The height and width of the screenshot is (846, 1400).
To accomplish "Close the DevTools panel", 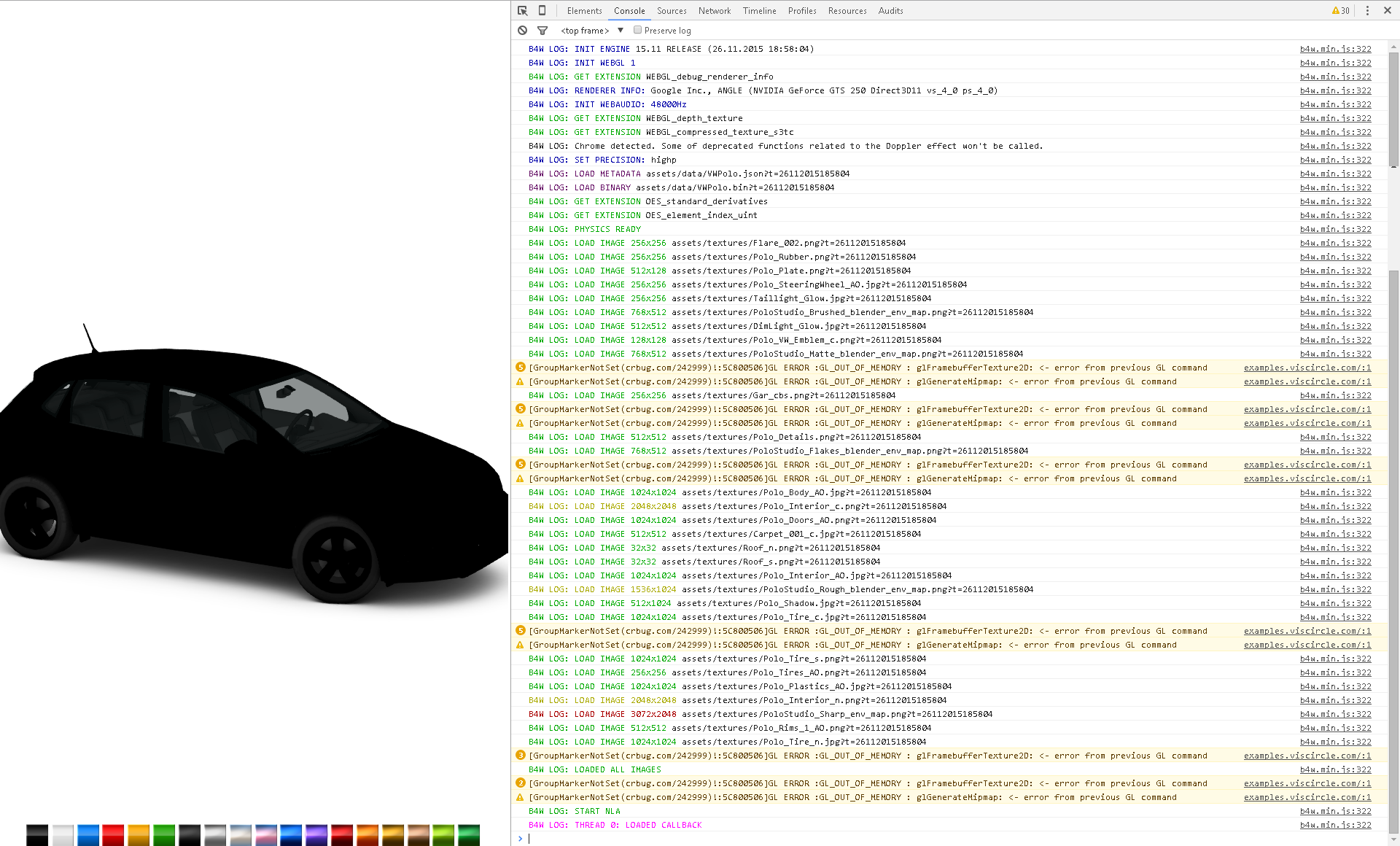I will pos(1388,10).
